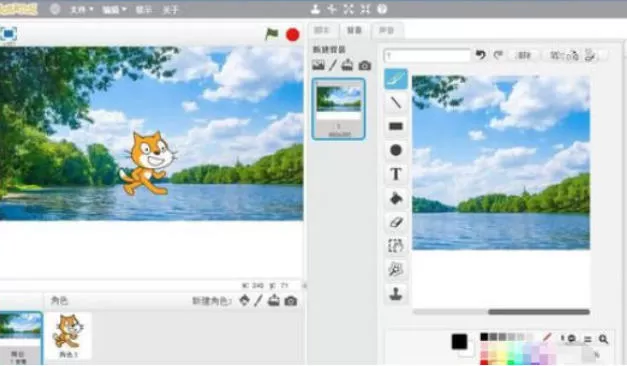Pick the red swatch in the palette

point(484,362)
